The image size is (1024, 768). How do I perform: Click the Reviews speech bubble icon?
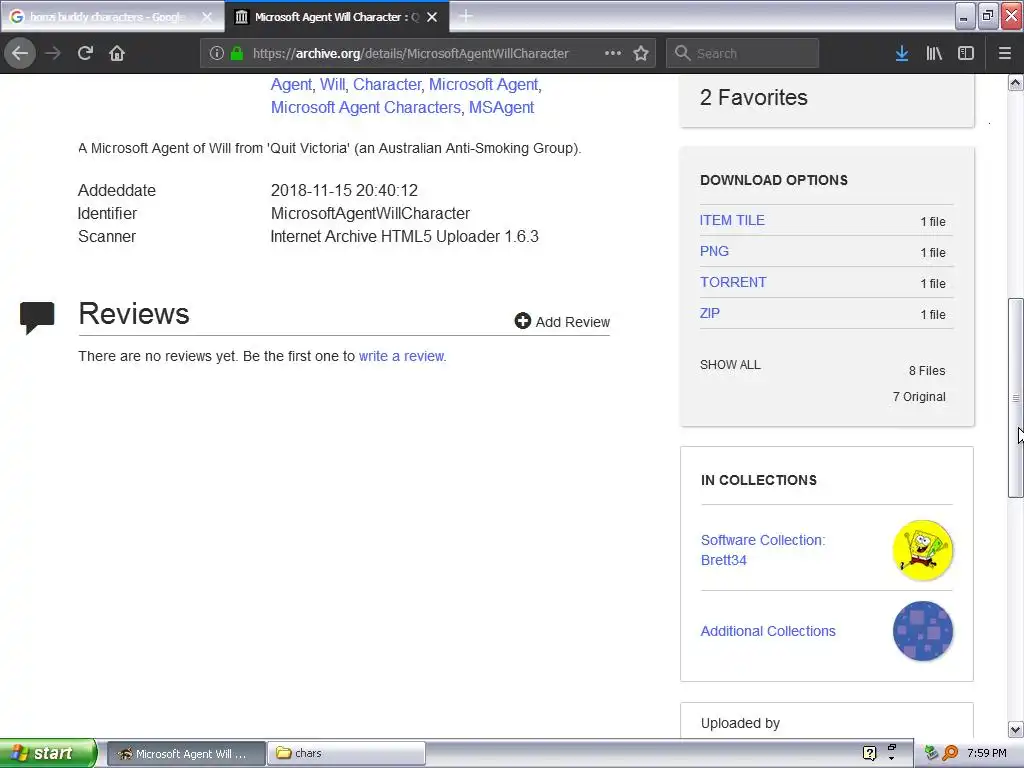[x=37, y=317]
